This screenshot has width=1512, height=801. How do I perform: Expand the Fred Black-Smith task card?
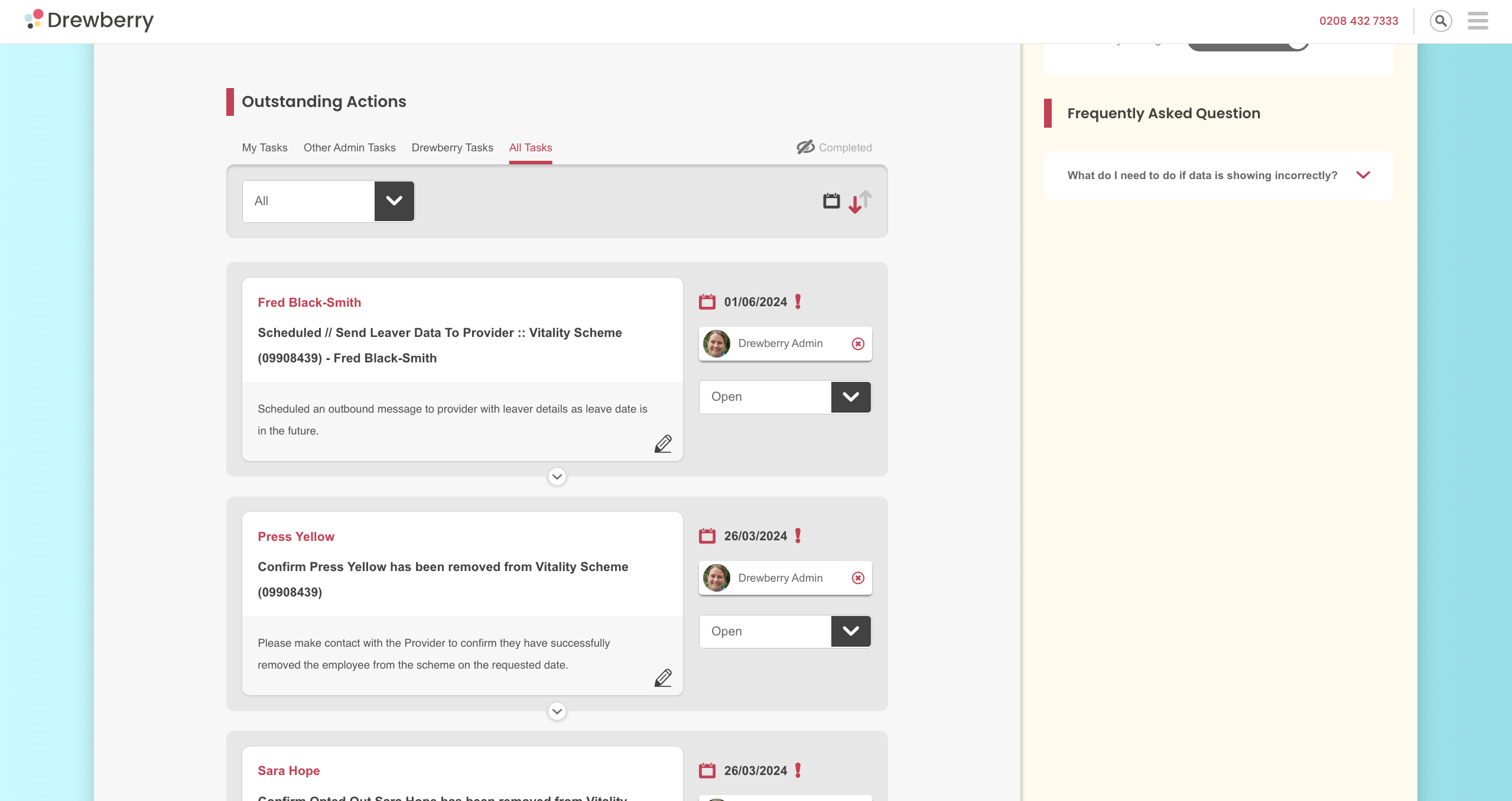click(x=557, y=476)
